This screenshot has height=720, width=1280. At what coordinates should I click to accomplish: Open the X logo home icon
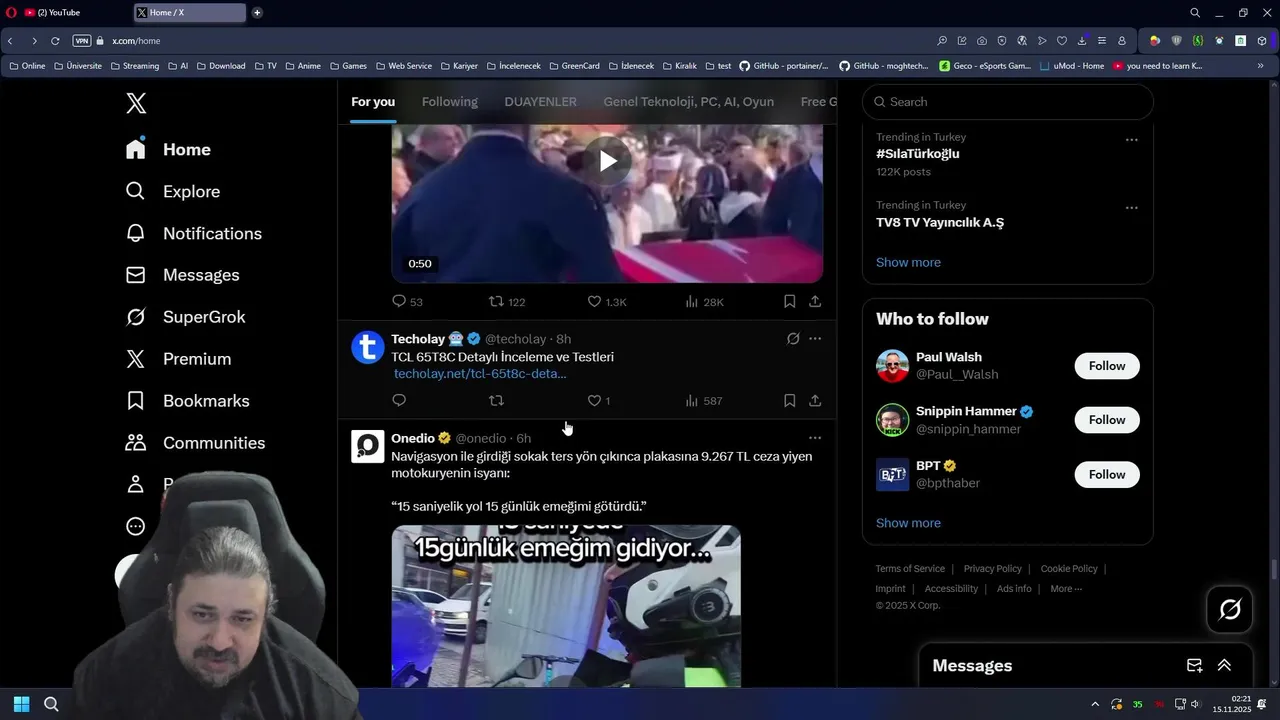(x=136, y=103)
